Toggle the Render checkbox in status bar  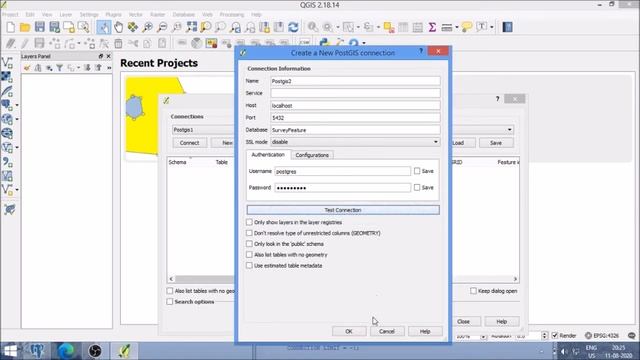(x=555, y=336)
